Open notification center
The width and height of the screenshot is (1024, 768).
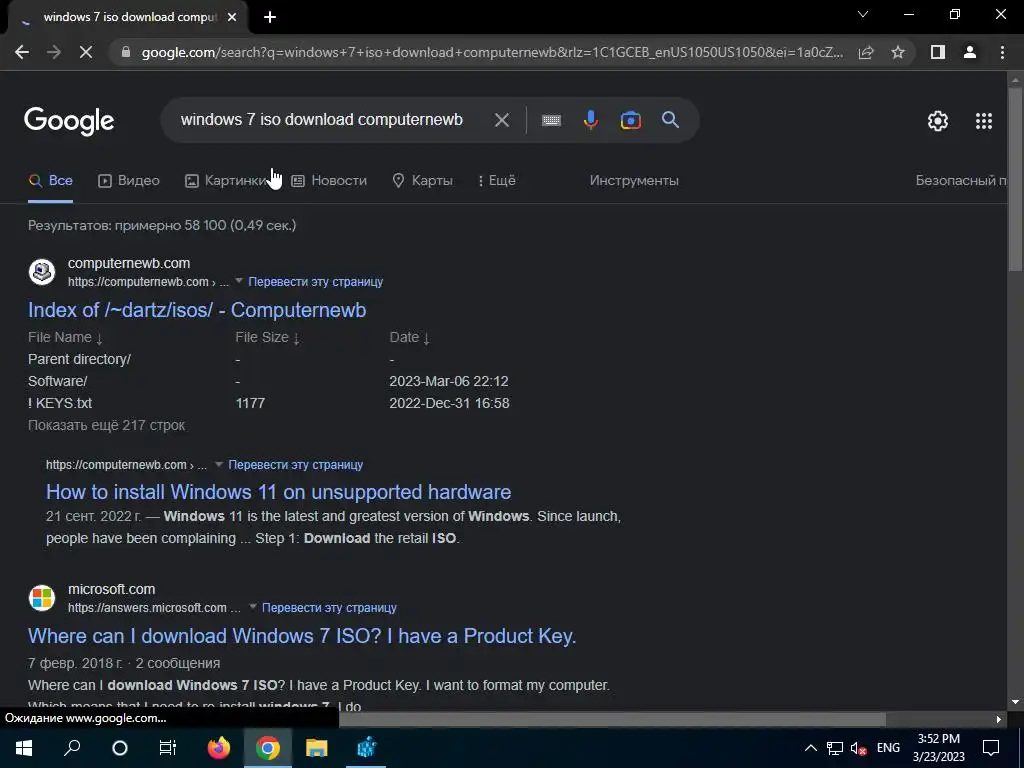(991, 748)
